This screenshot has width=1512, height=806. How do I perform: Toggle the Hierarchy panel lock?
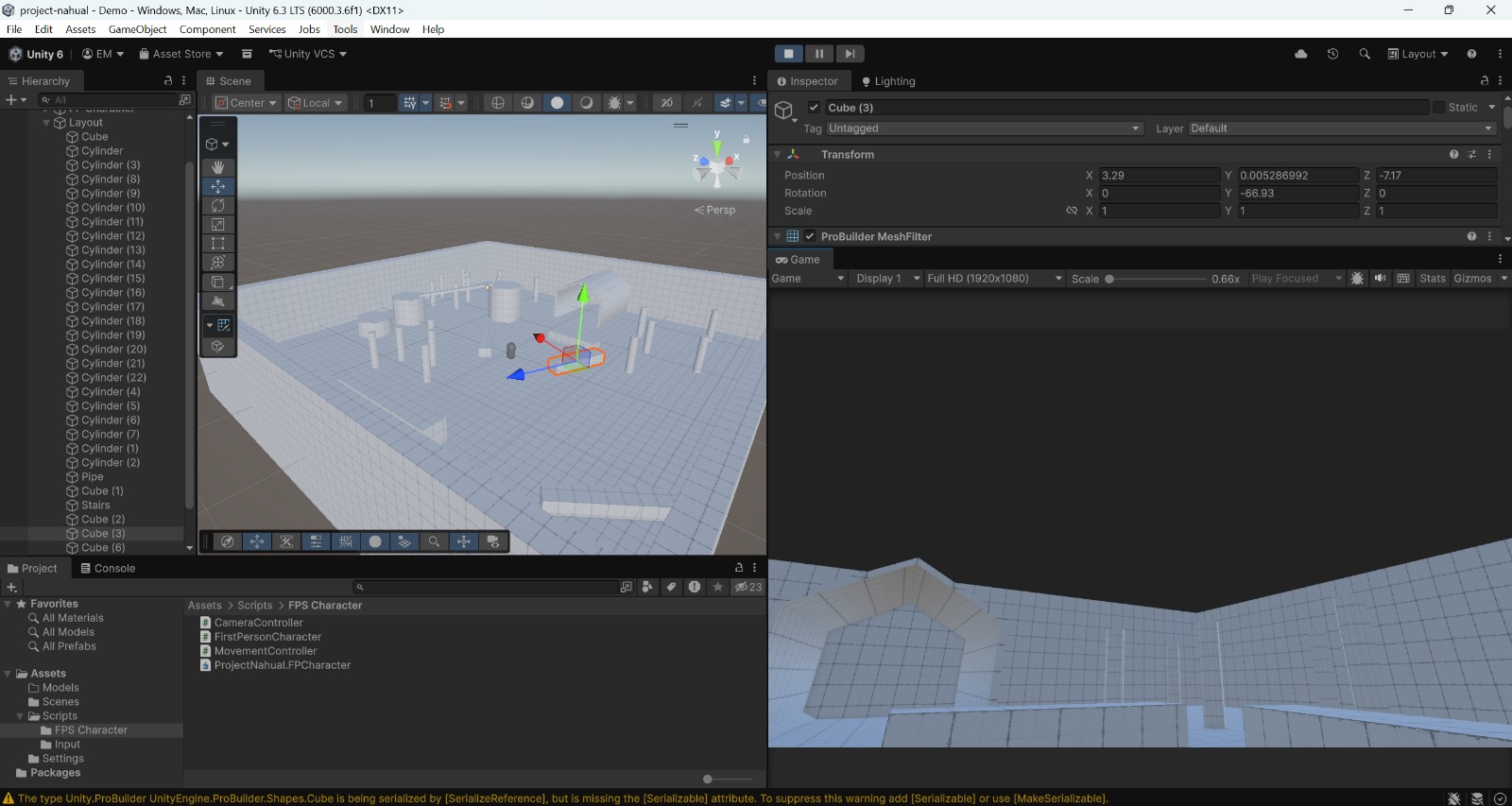168,81
